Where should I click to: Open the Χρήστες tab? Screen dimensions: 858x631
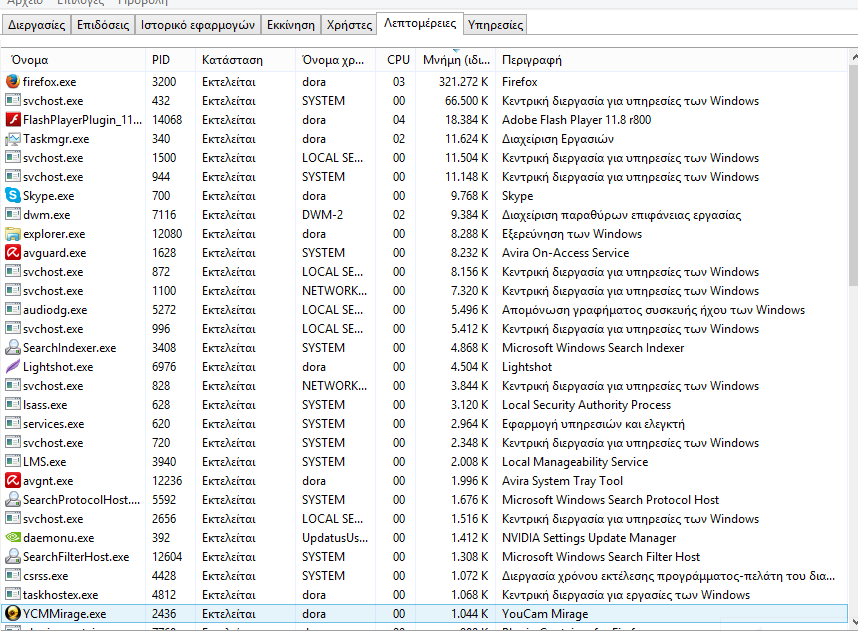point(349,25)
